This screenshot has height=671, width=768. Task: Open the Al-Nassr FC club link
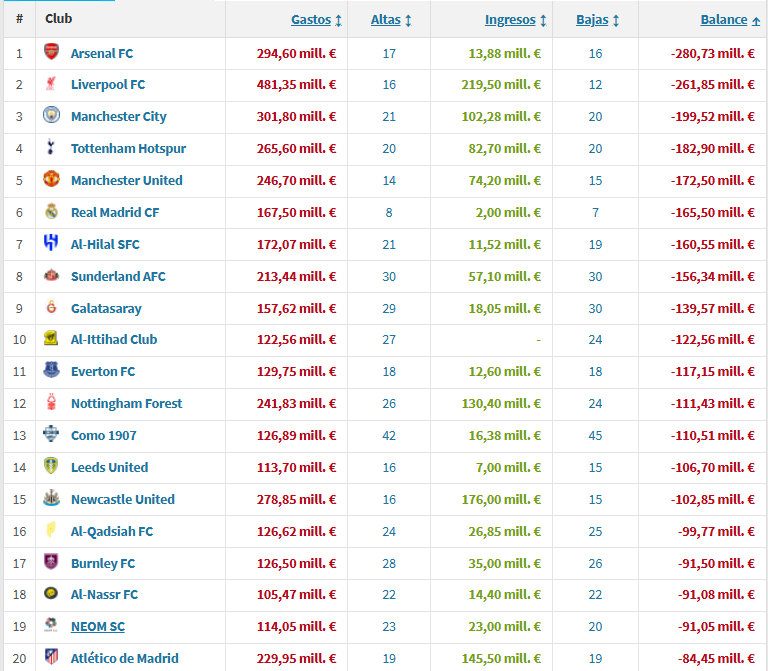(x=104, y=594)
